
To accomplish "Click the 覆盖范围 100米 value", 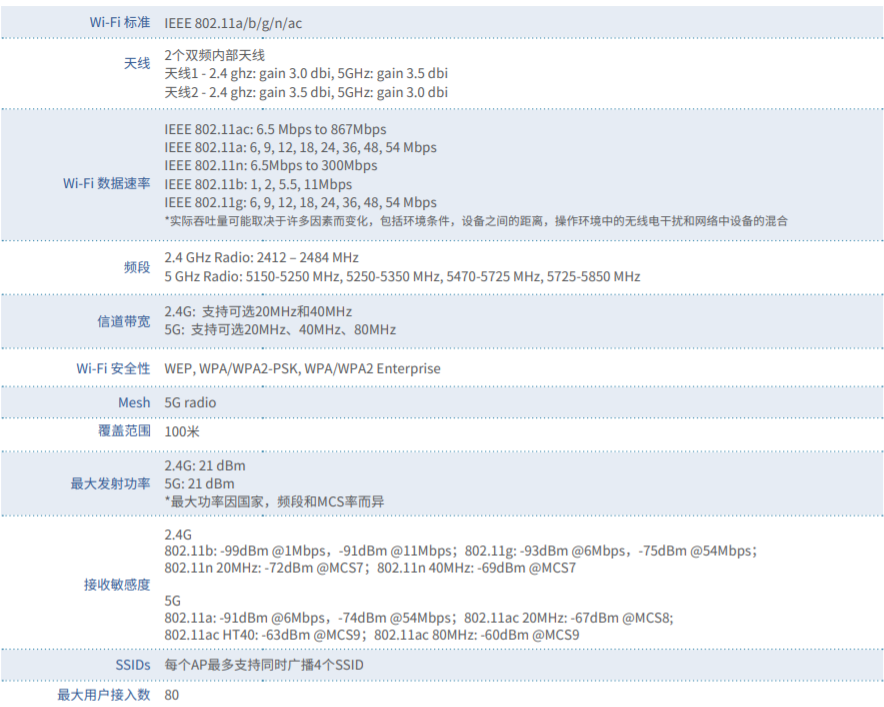I will pos(182,430).
